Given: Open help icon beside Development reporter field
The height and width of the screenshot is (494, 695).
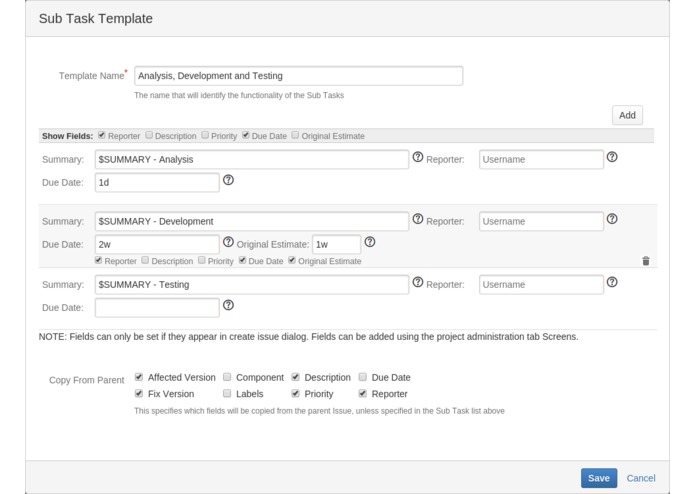Looking at the screenshot, I should 612,219.
